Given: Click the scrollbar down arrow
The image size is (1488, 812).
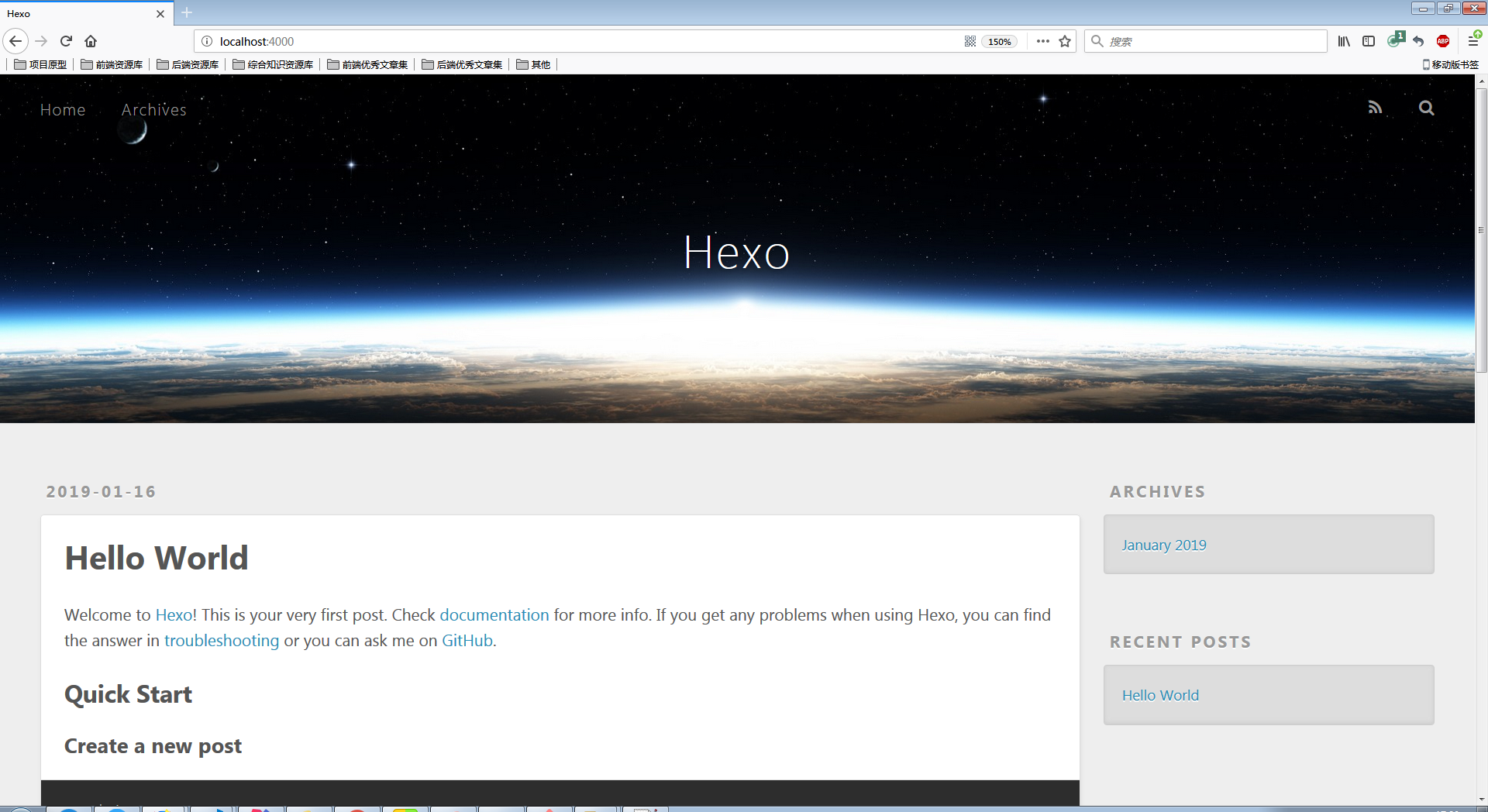Looking at the screenshot, I should point(1481,799).
